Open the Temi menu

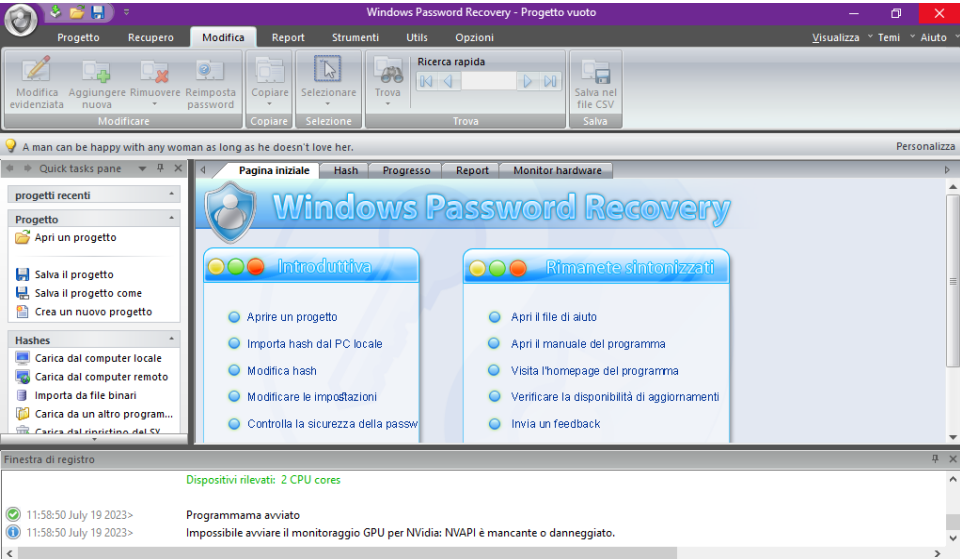click(x=888, y=37)
